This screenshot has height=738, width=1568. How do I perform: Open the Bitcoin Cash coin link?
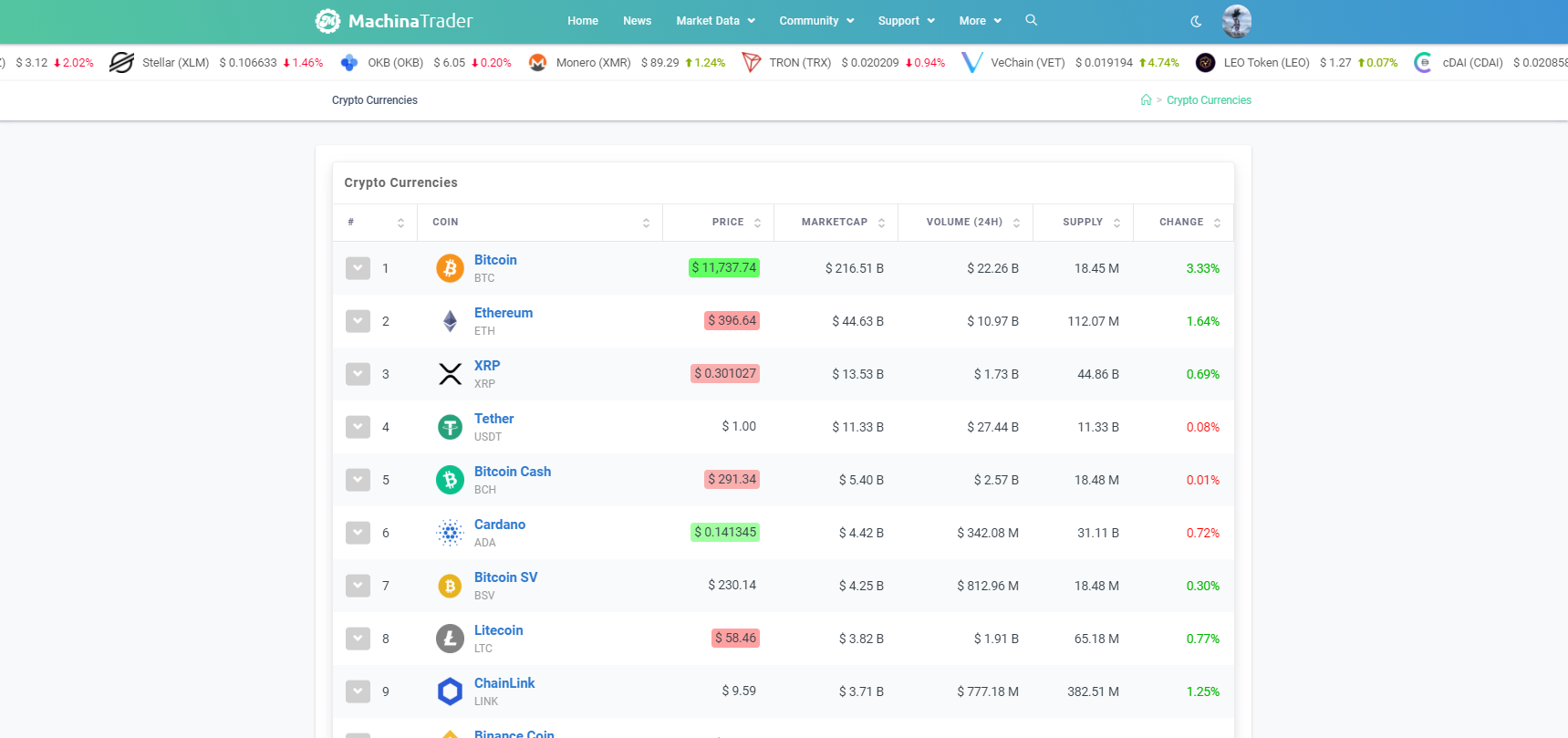[512, 472]
